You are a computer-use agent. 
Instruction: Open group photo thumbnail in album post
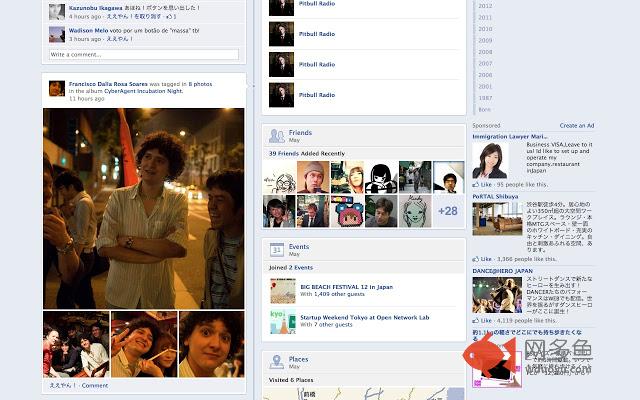pos(76,344)
